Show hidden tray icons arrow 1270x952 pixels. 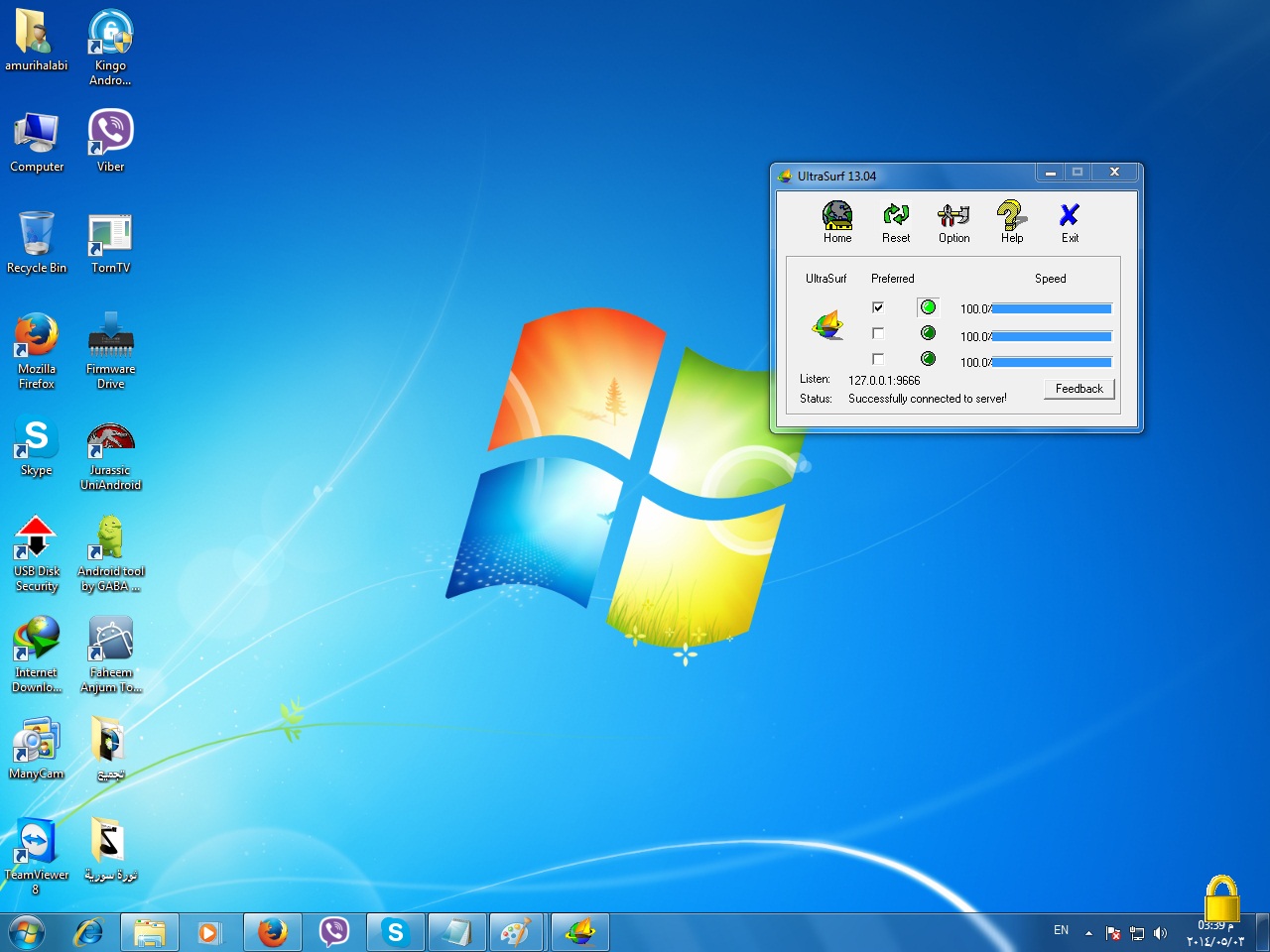pos(1088,933)
